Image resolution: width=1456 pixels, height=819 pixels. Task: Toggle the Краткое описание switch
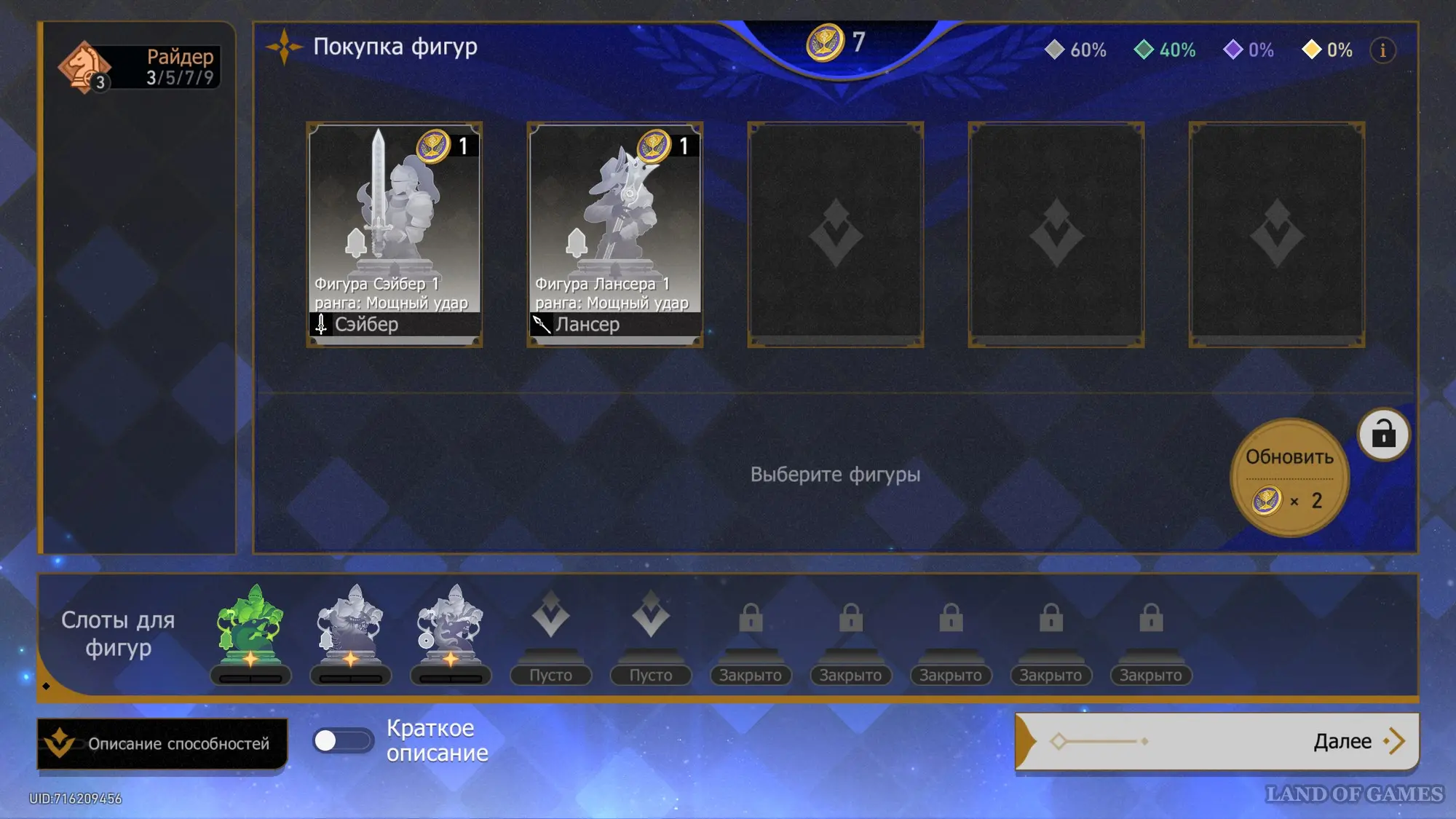(343, 741)
